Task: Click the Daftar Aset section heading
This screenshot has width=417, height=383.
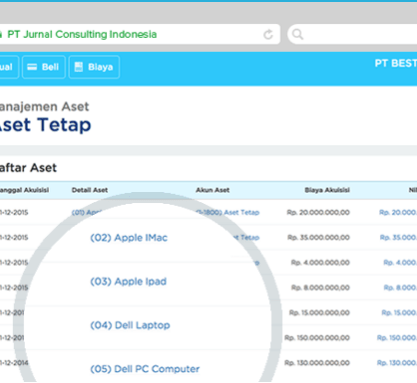Action: [x=28, y=168]
